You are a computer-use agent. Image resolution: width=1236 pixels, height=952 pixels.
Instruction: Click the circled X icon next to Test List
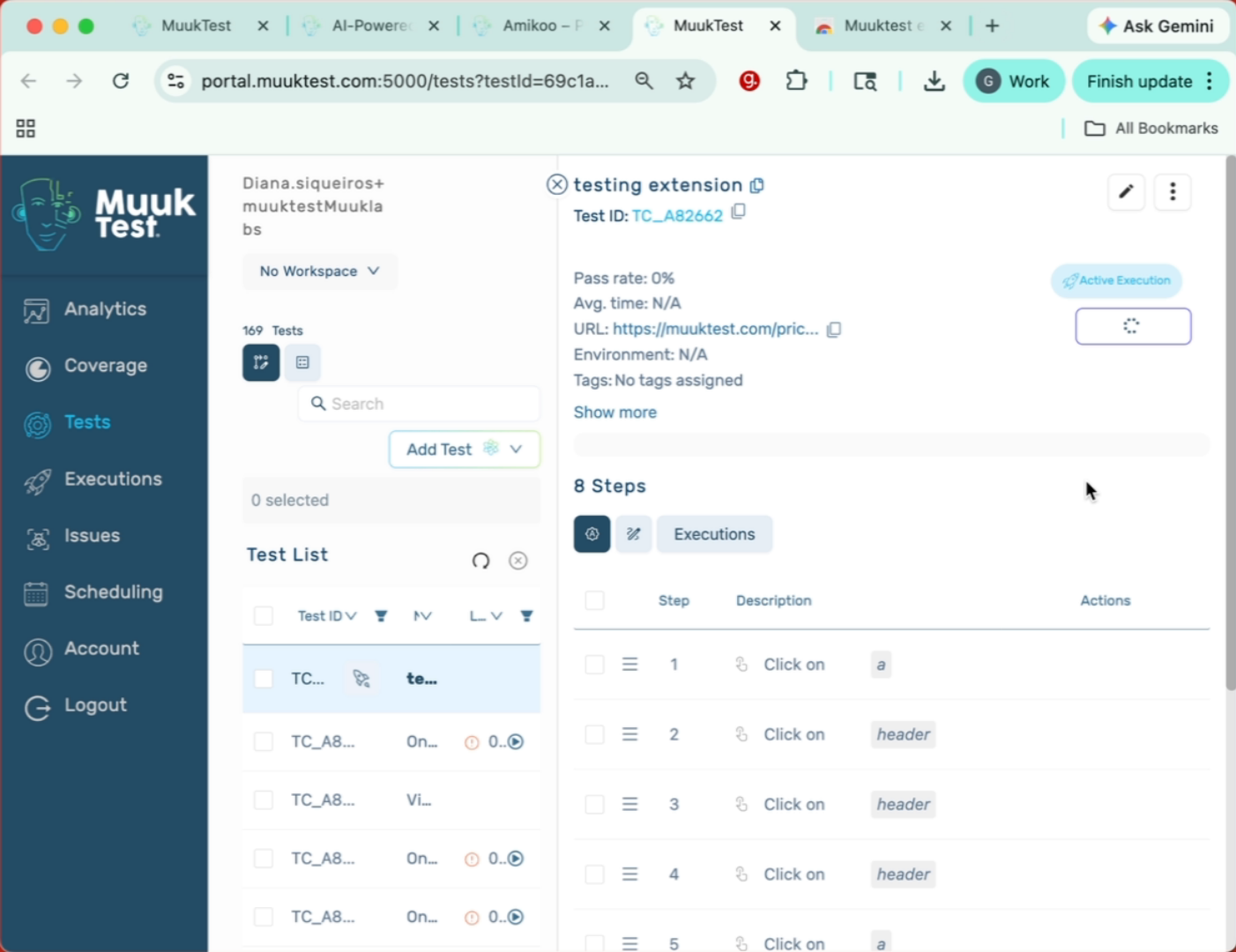[x=518, y=561]
